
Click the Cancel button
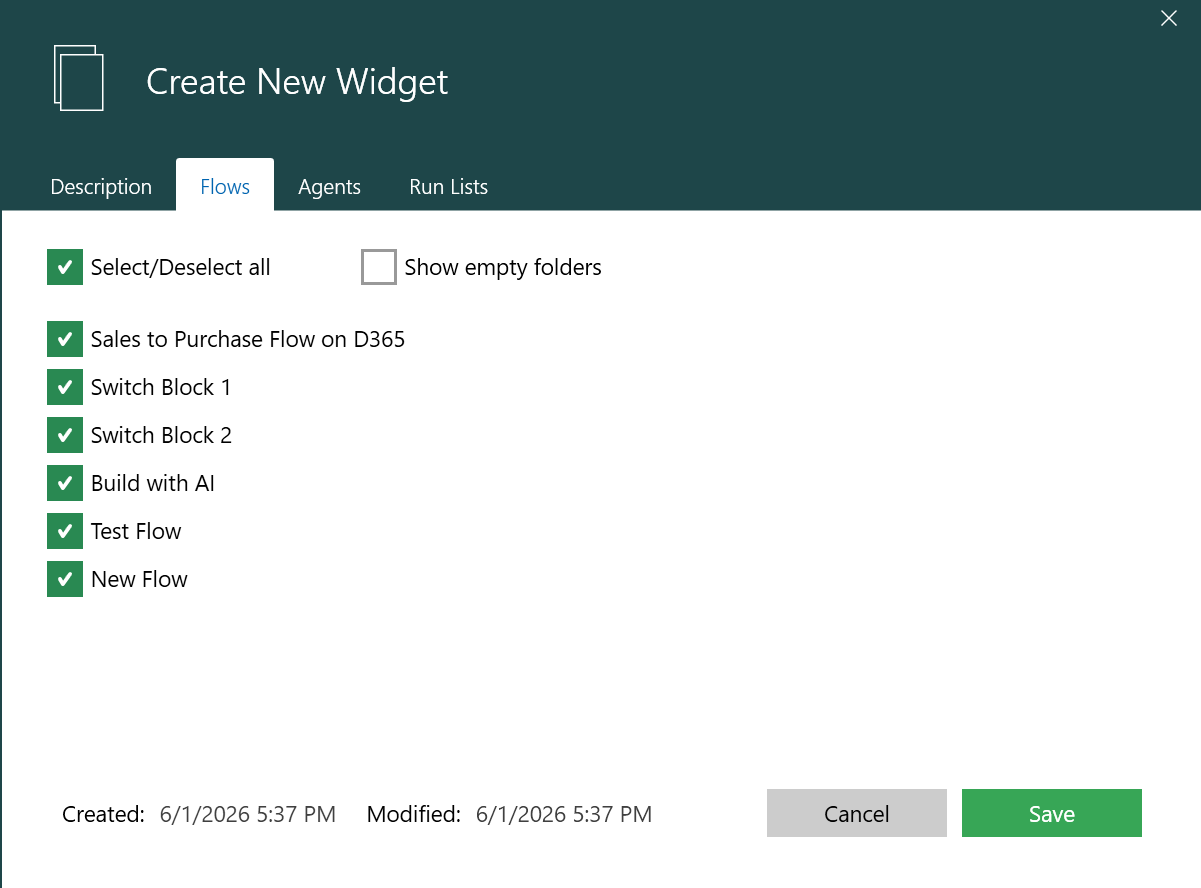click(857, 813)
